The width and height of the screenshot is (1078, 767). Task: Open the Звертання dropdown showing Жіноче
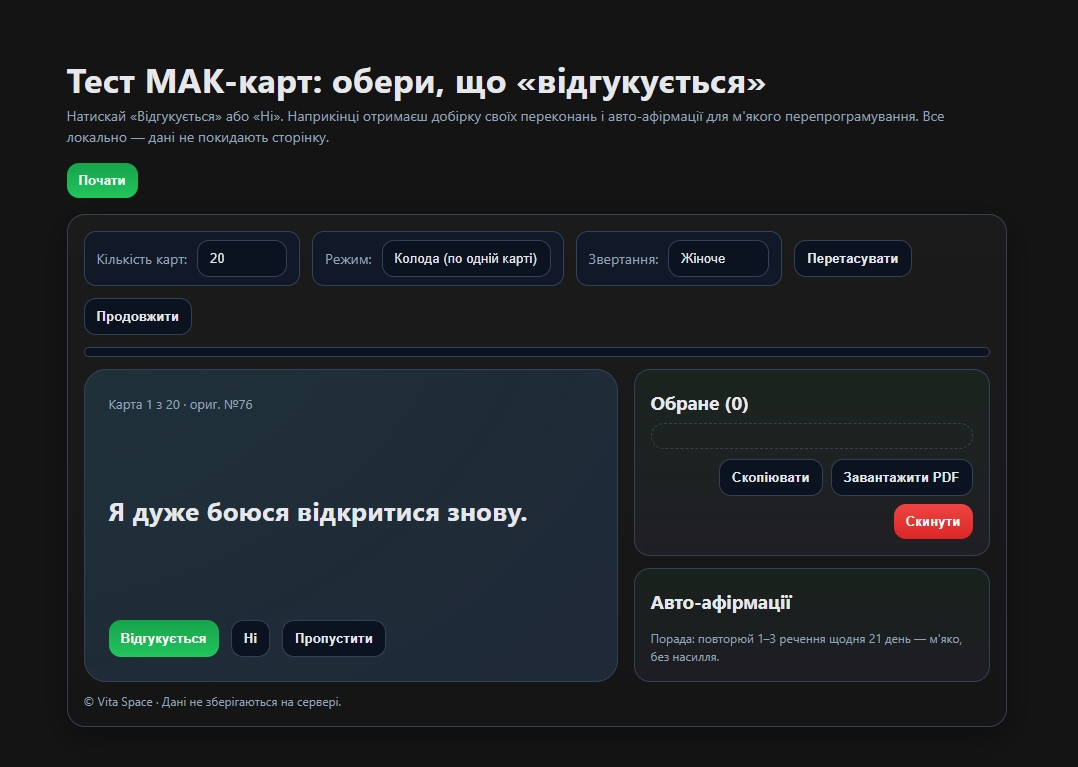pyautogui.click(x=717, y=258)
